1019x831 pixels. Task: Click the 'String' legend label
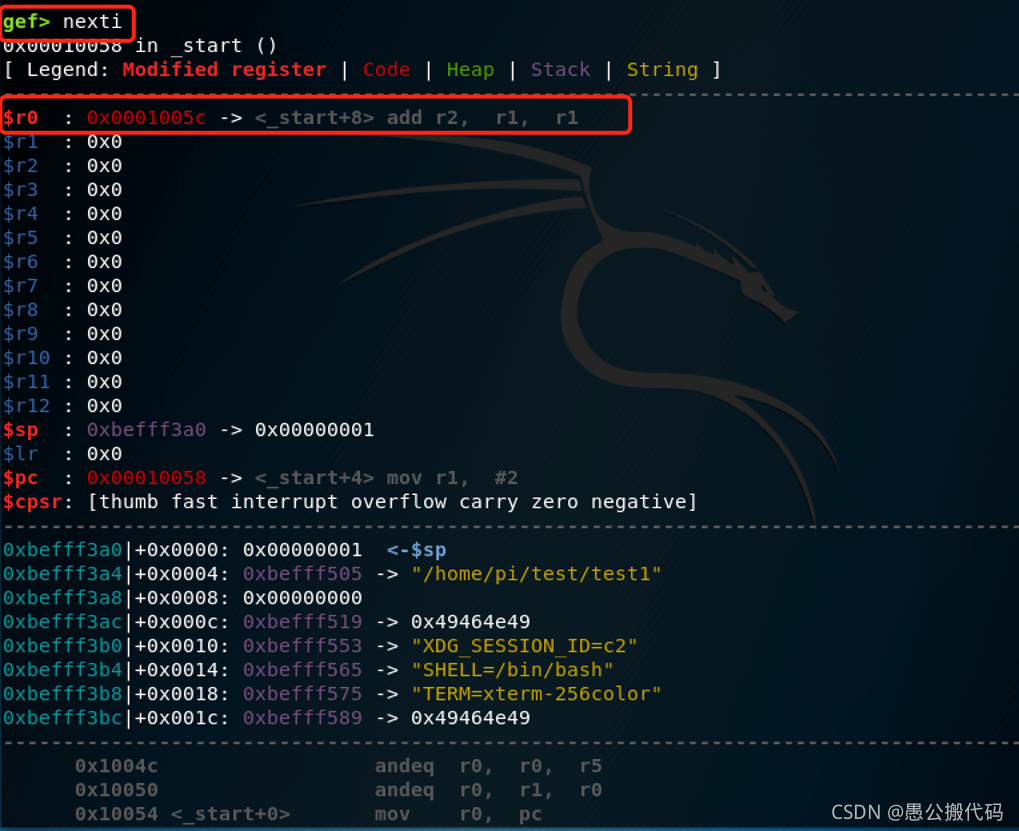click(662, 70)
